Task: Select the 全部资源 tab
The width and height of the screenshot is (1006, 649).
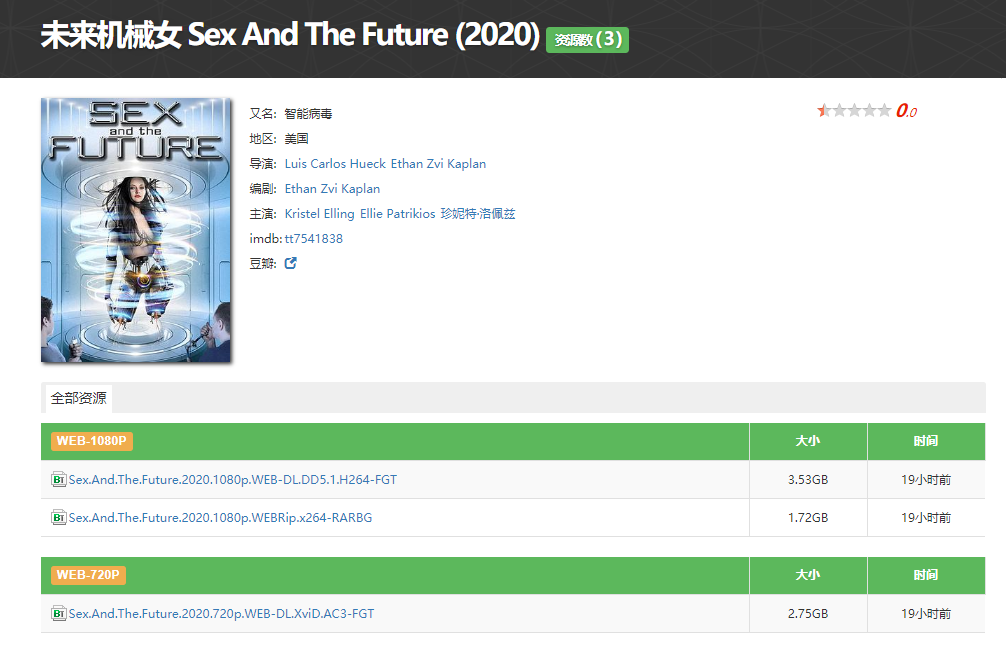Action: (x=79, y=398)
